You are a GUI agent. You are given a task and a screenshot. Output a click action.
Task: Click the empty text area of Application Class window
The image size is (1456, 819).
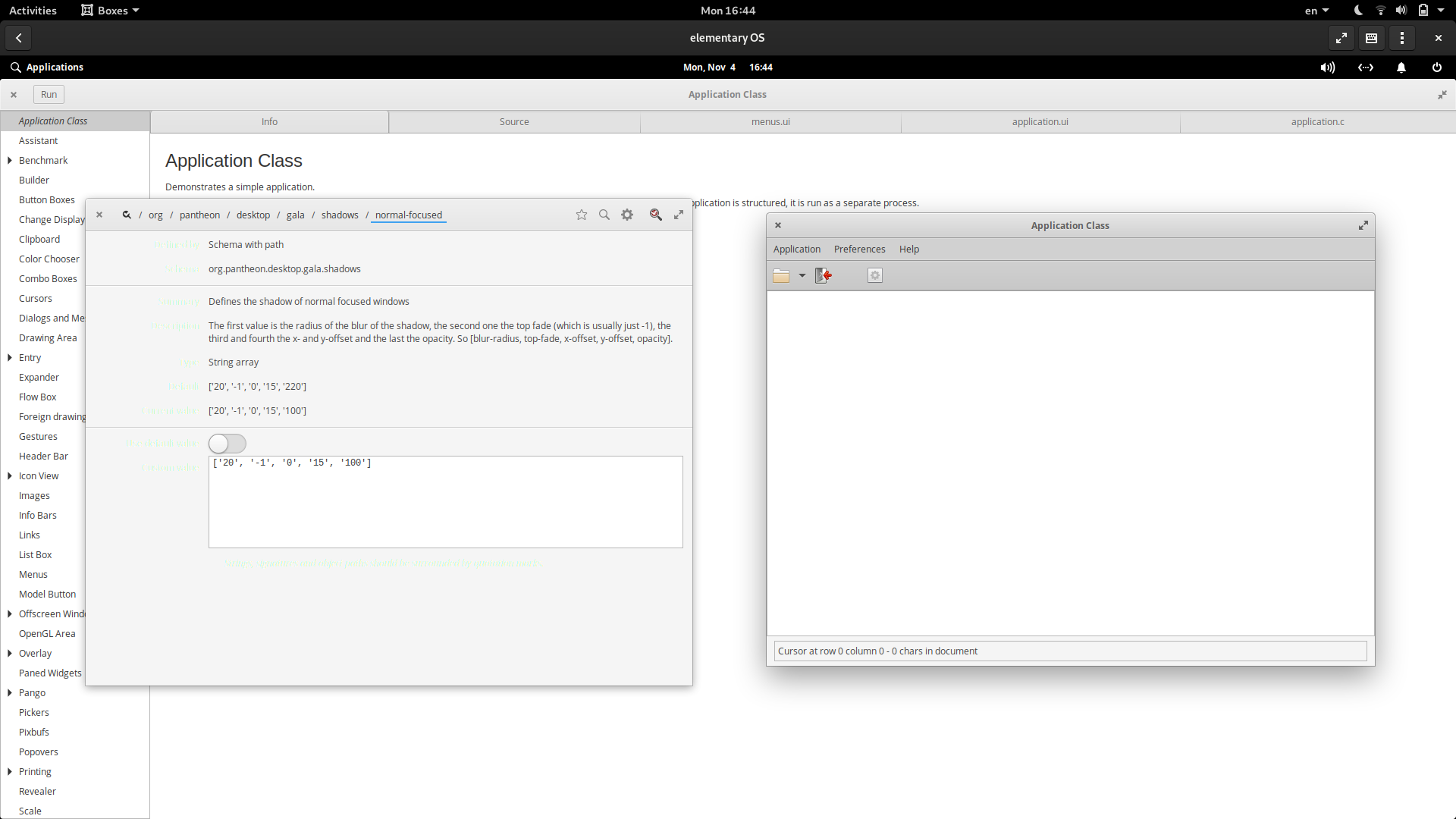(1071, 463)
